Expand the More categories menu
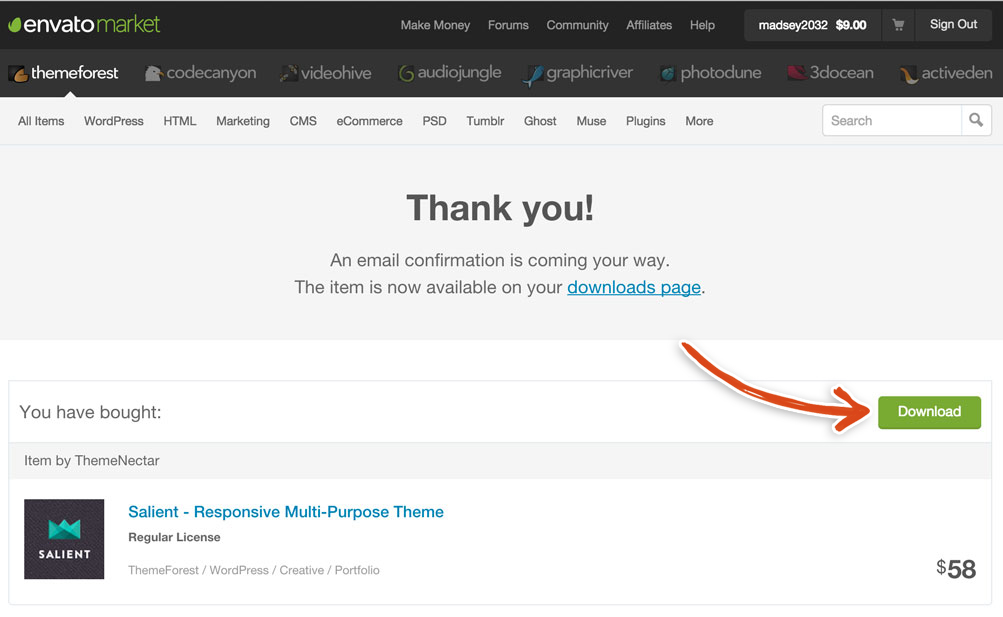Image resolution: width=1003 pixels, height=617 pixels. pyautogui.click(x=699, y=121)
